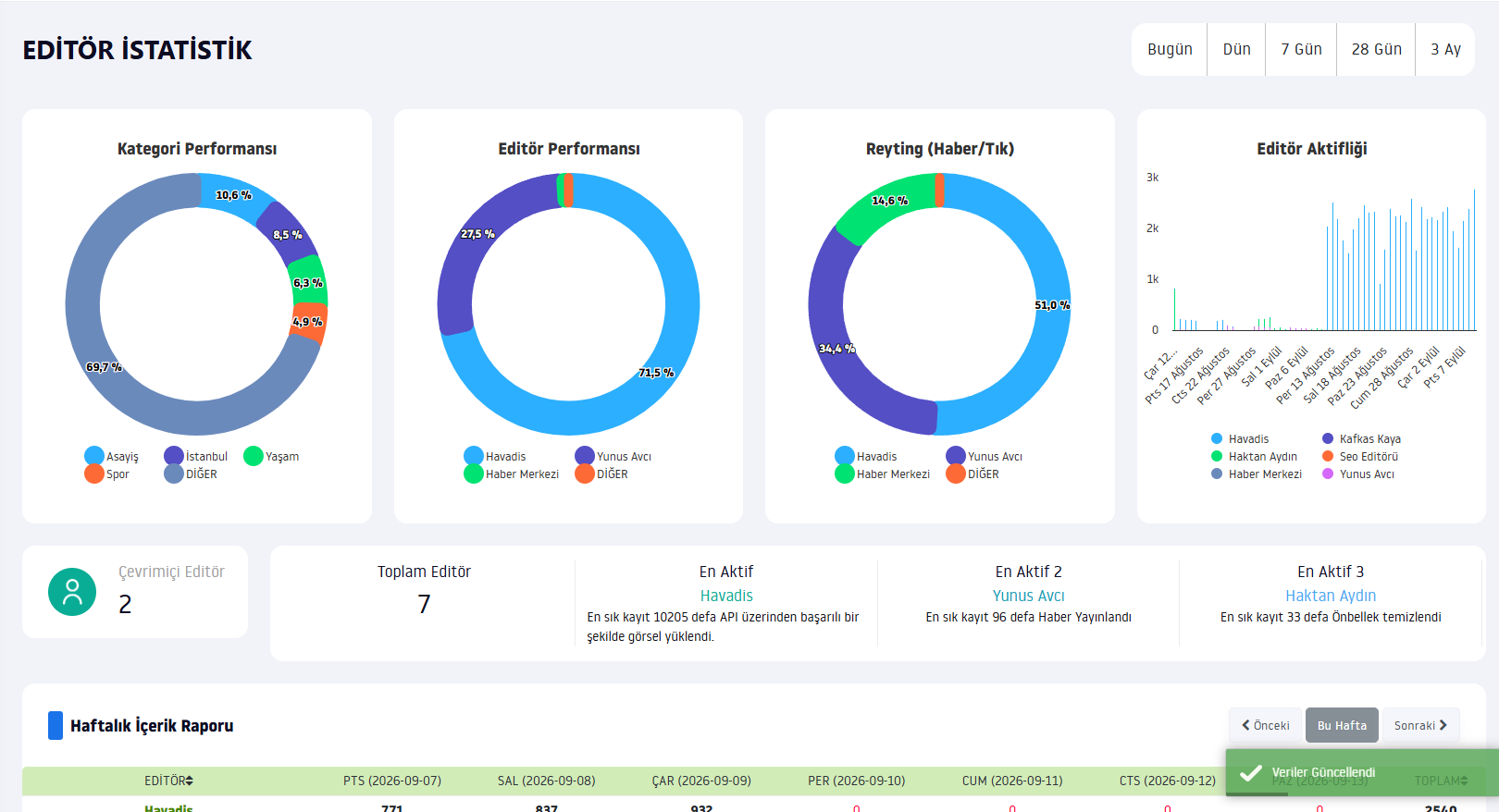The width and height of the screenshot is (1499, 812).
Task: Switch to the Dün time range
Action: pos(1236,49)
